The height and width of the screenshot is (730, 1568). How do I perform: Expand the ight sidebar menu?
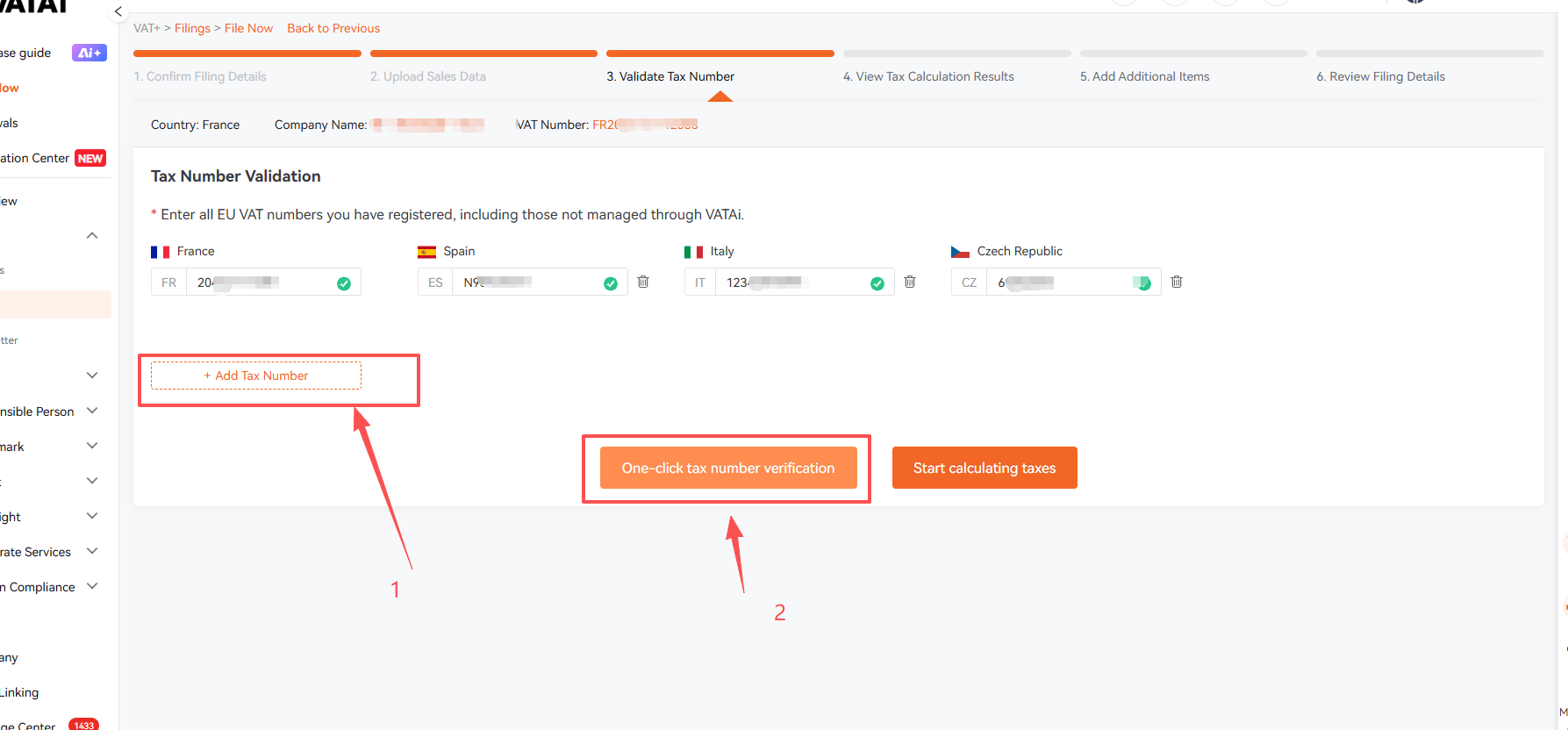click(92, 516)
